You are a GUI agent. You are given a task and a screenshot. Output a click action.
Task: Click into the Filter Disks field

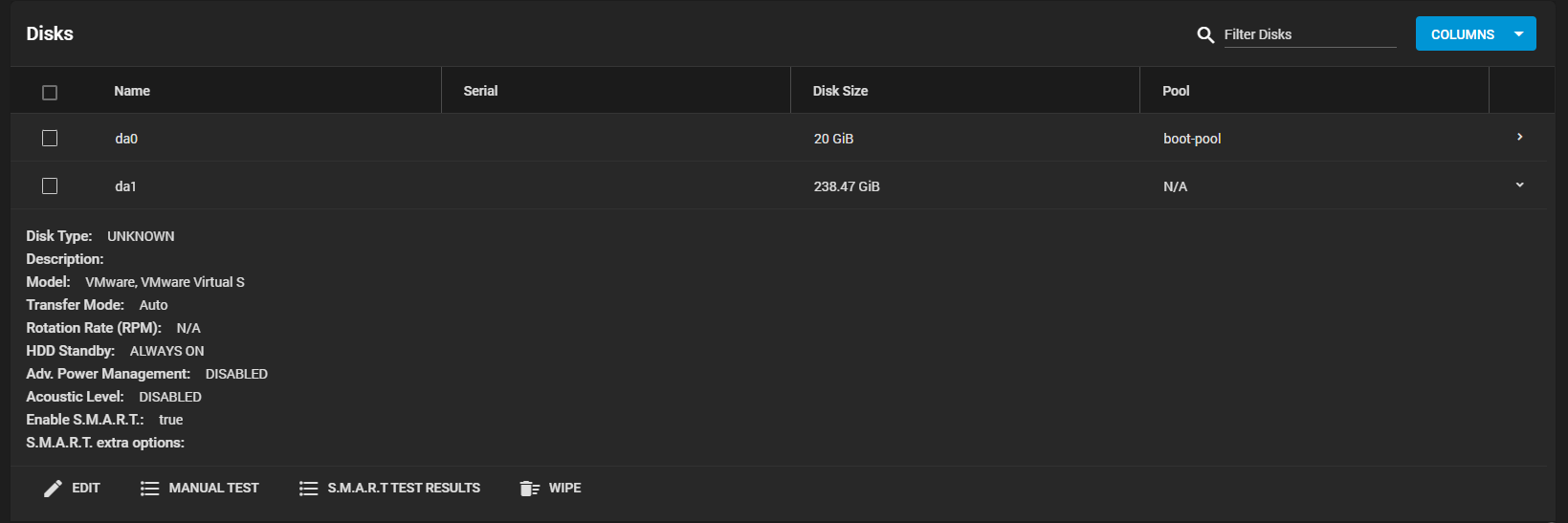tap(1309, 34)
